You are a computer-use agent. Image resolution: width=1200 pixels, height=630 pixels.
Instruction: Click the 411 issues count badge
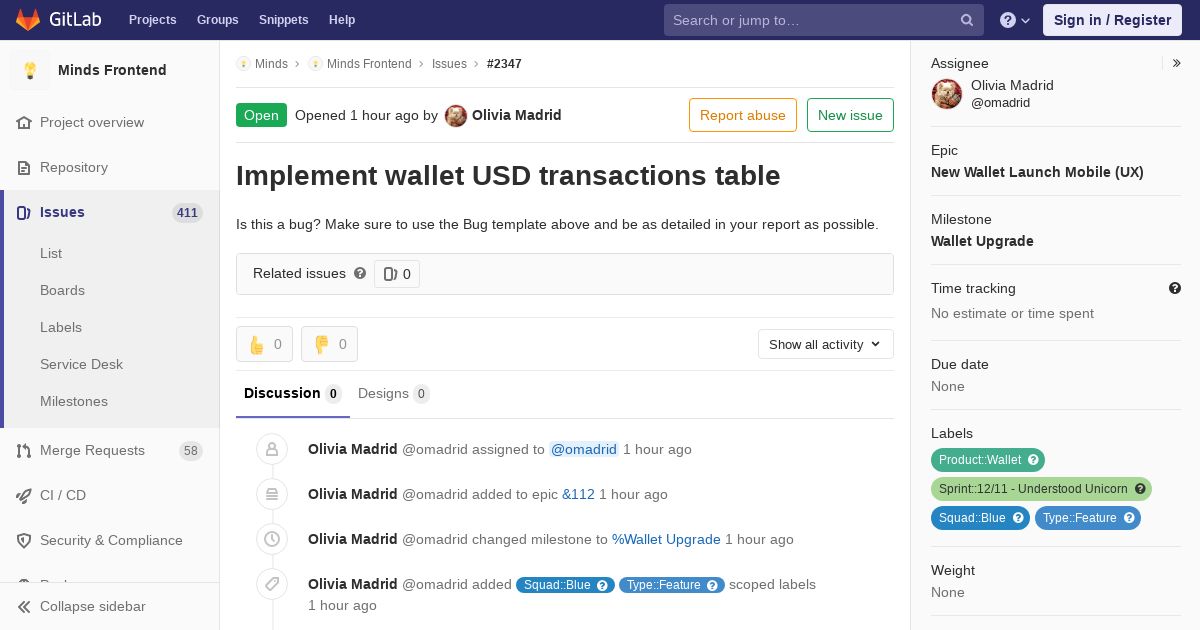pos(187,212)
